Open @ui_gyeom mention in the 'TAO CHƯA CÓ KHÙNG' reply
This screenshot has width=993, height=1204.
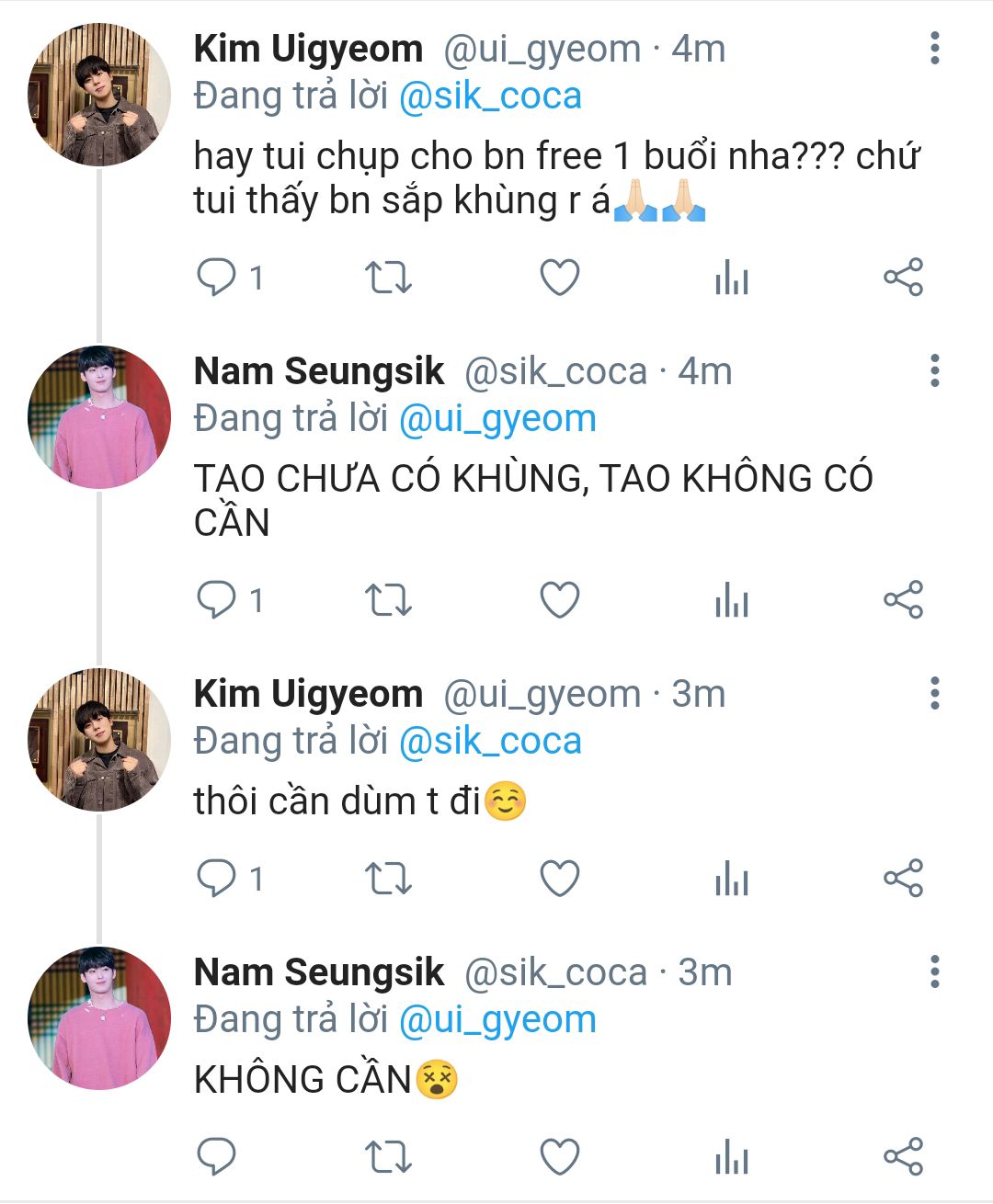point(497,419)
